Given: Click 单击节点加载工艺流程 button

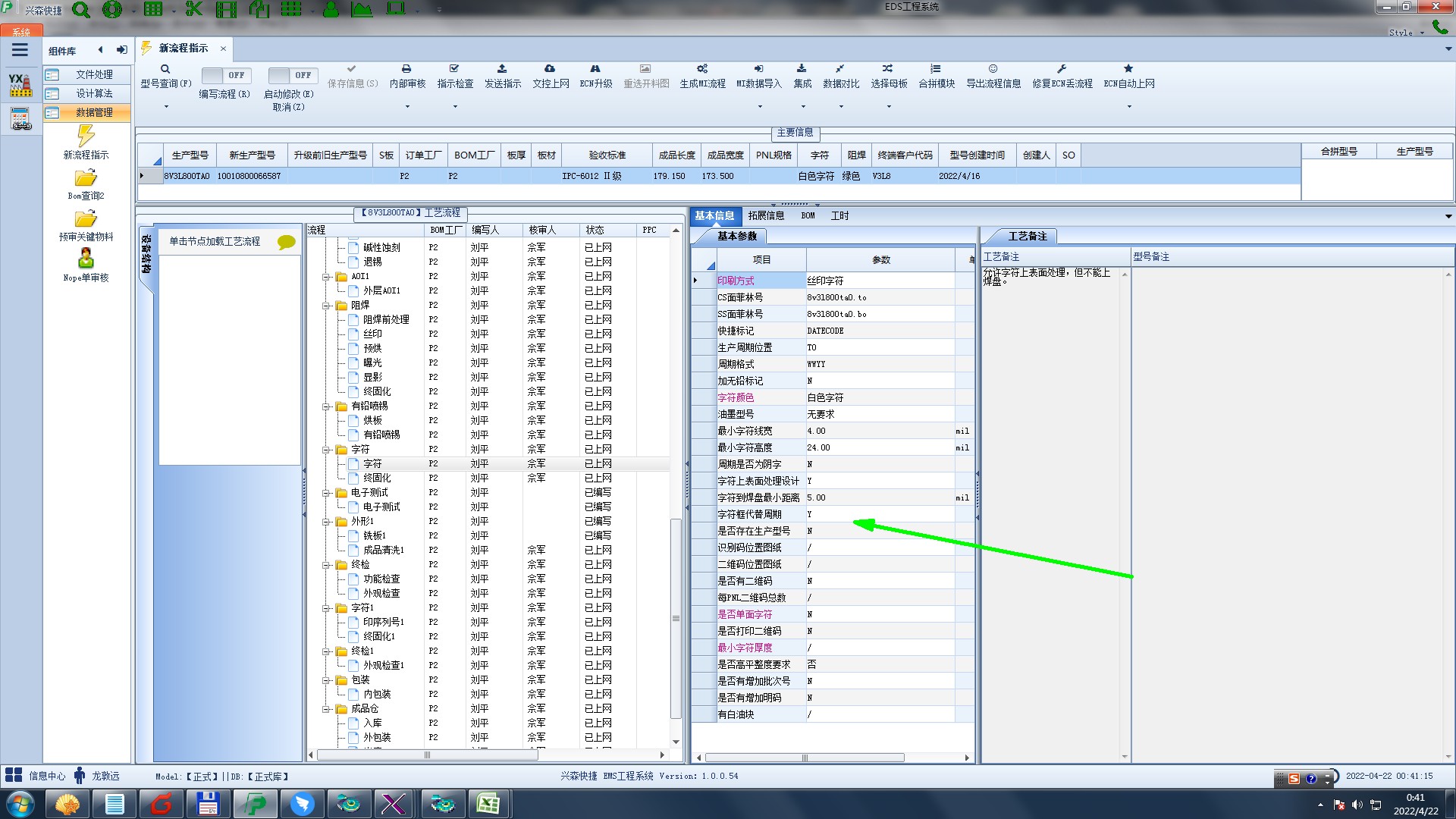Looking at the screenshot, I should tap(215, 241).
